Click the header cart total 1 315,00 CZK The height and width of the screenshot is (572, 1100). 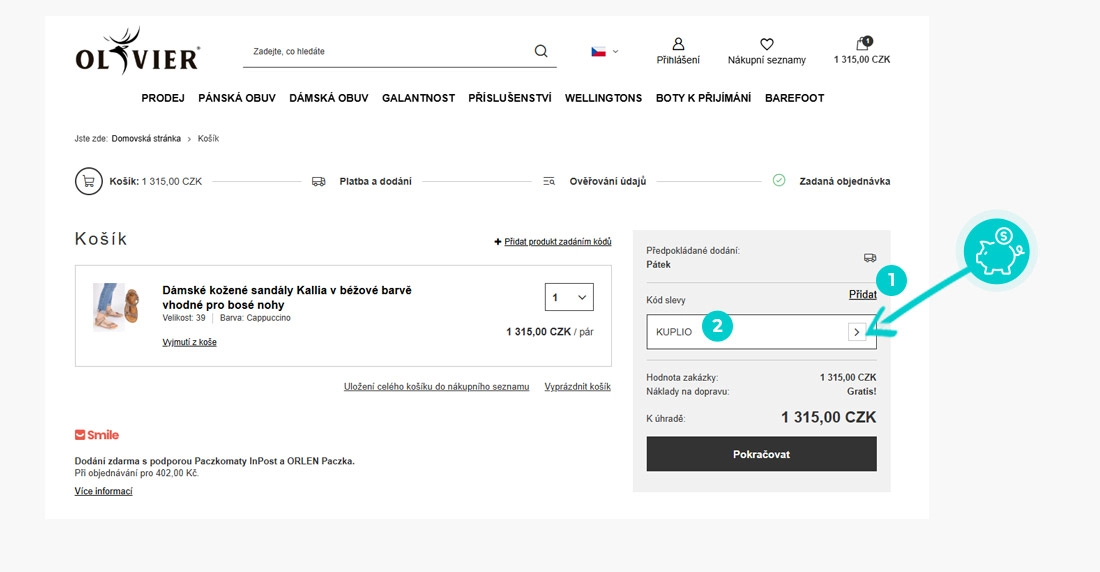[x=862, y=60]
